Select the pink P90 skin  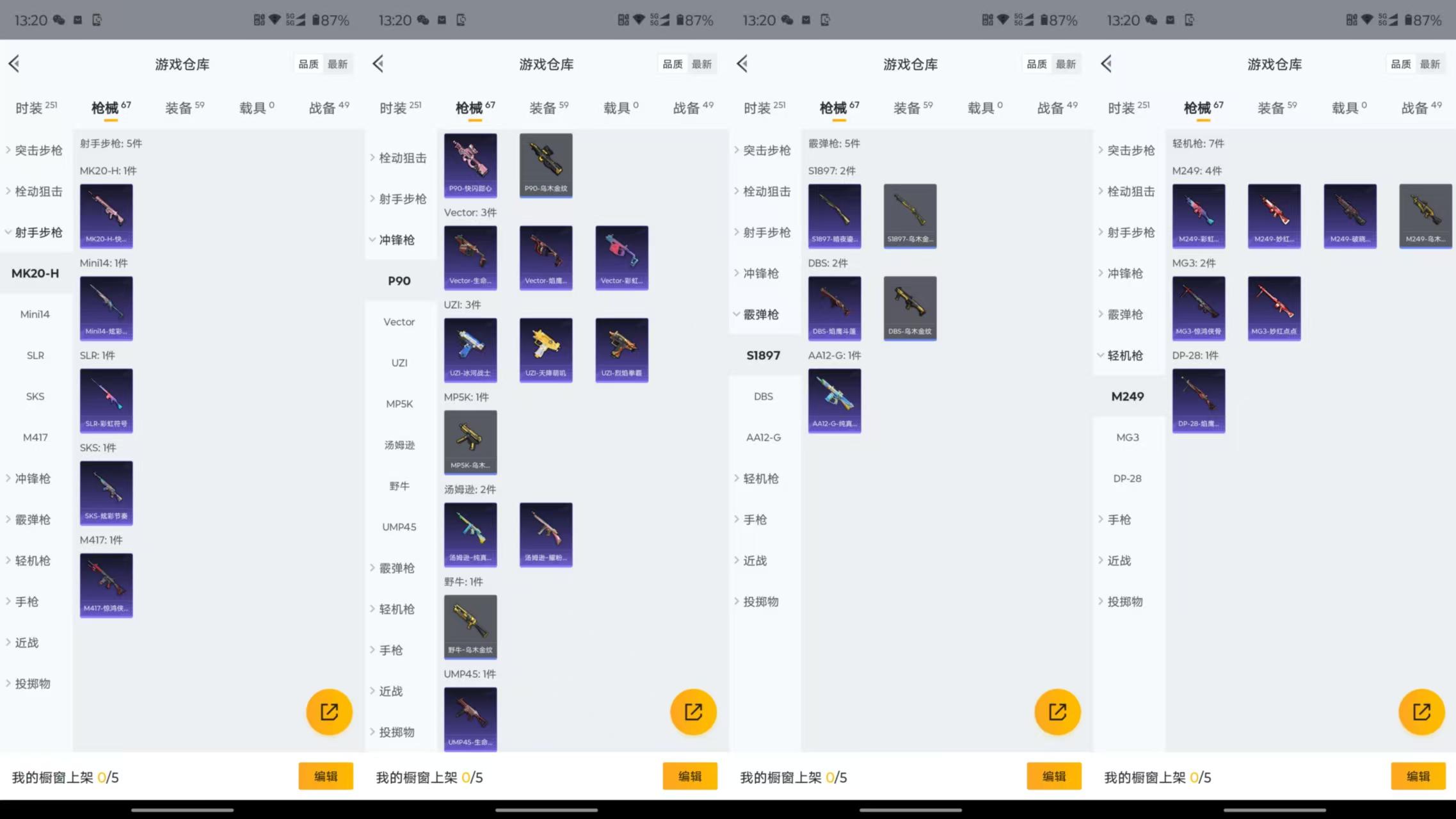pyautogui.click(x=470, y=165)
